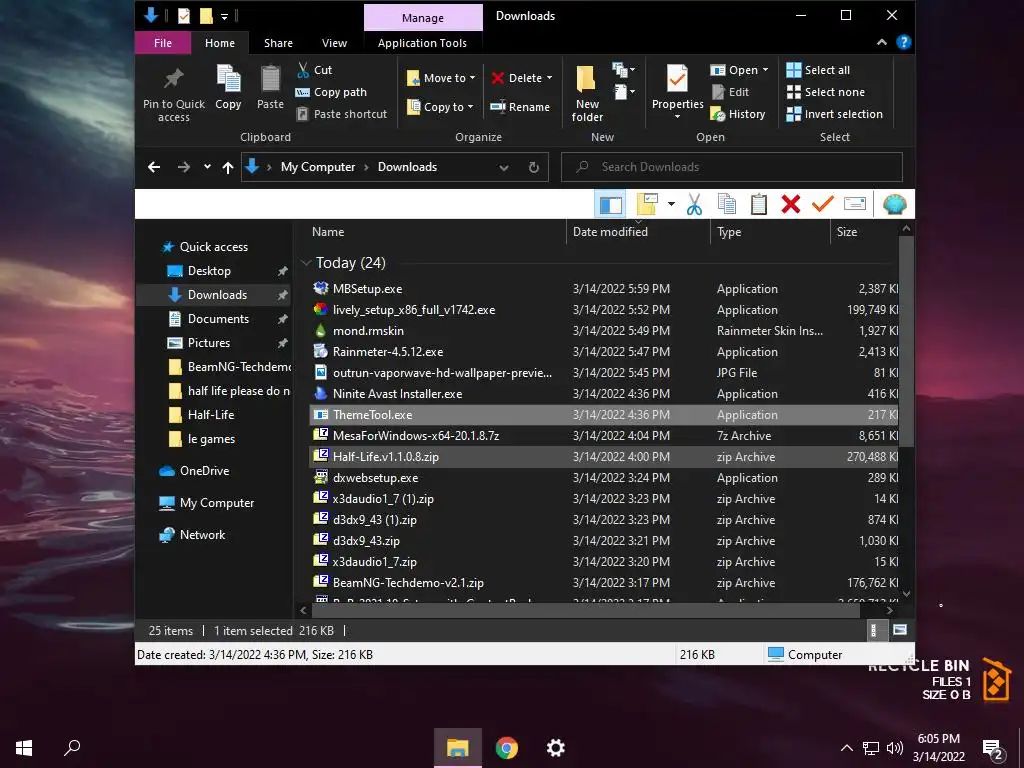Click the file list scroll down arrow
Image resolution: width=1024 pixels, height=768 pixels.
[x=906, y=594]
